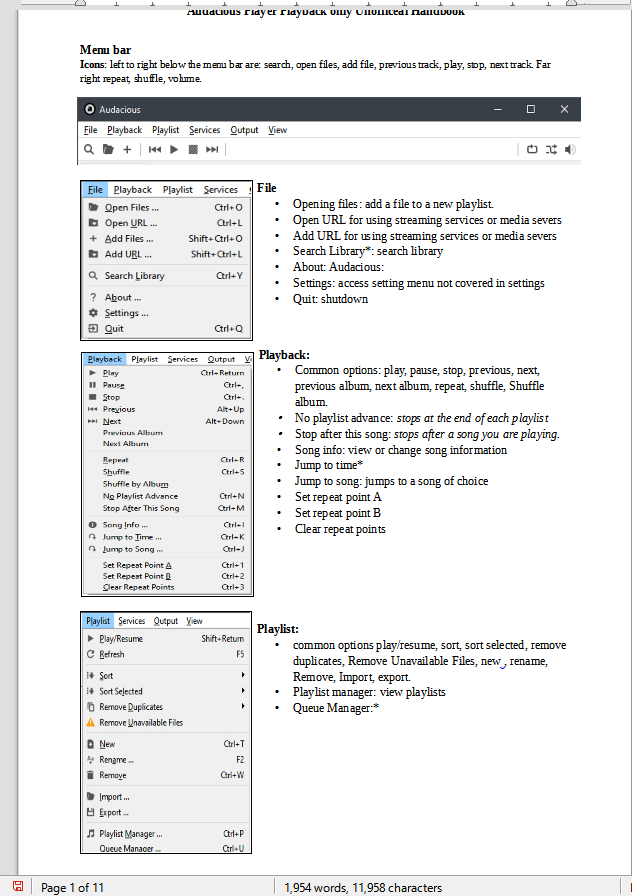Click the 'Menu bar' heading text
This screenshot has height=896, width=632.
click(105, 50)
